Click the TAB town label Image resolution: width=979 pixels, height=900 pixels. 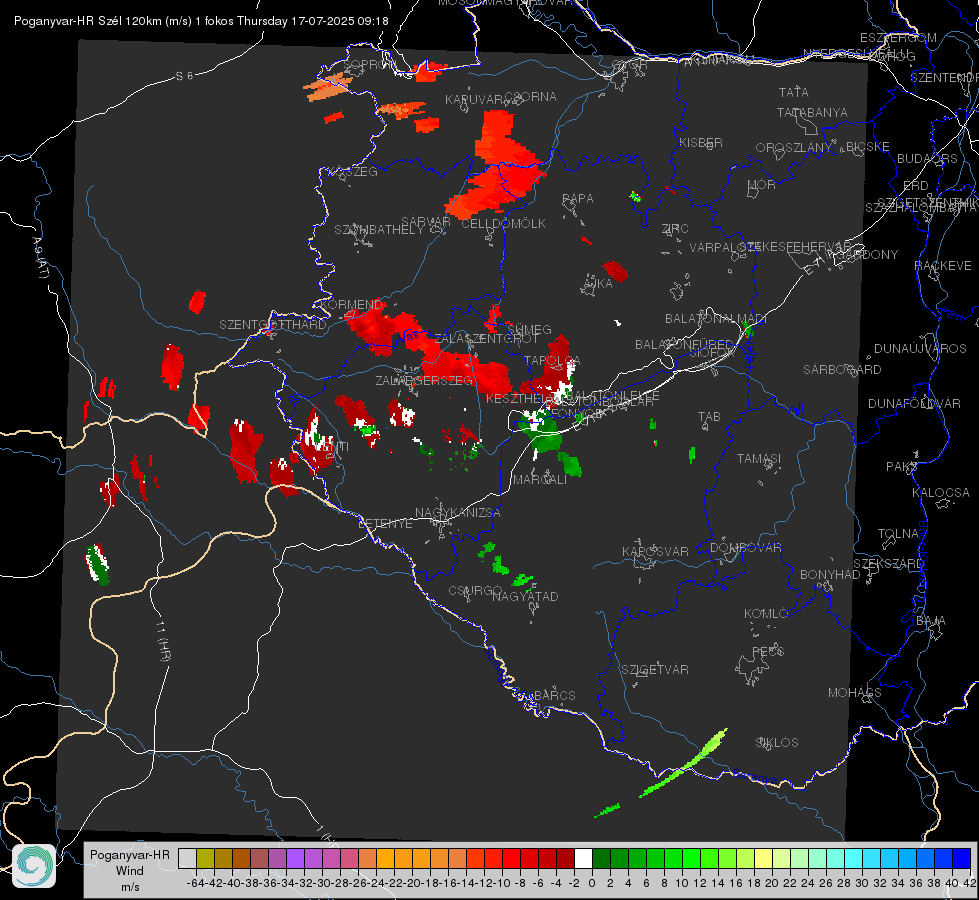click(x=709, y=417)
